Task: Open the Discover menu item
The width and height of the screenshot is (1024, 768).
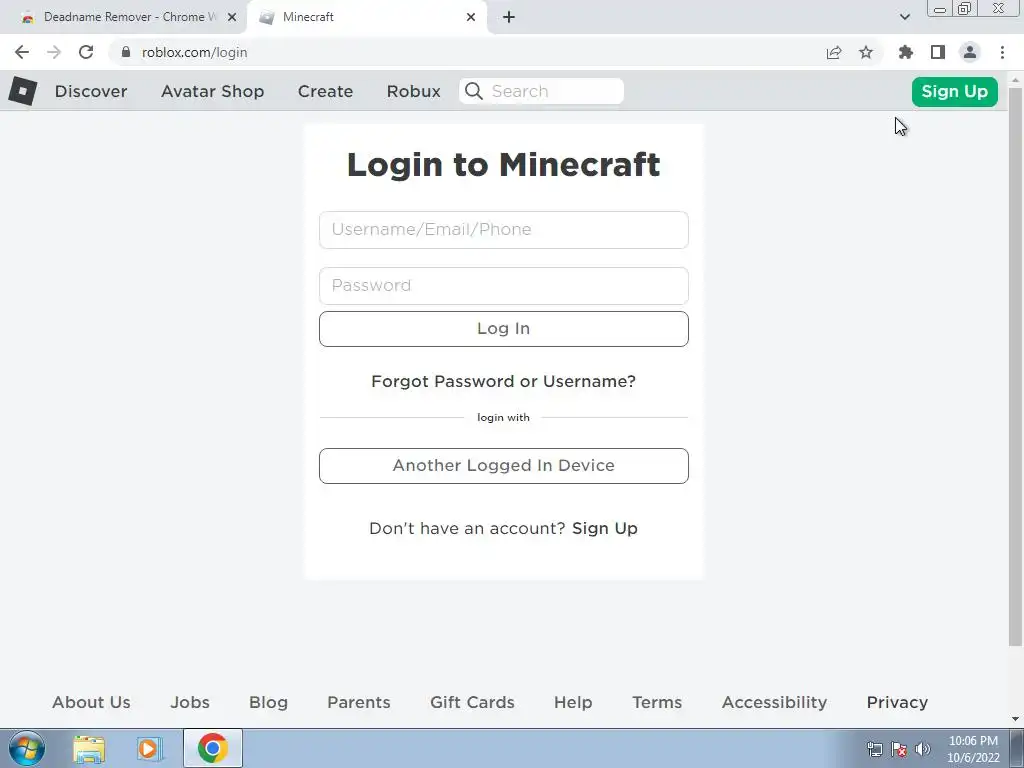Action: click(x=91, y=91)
